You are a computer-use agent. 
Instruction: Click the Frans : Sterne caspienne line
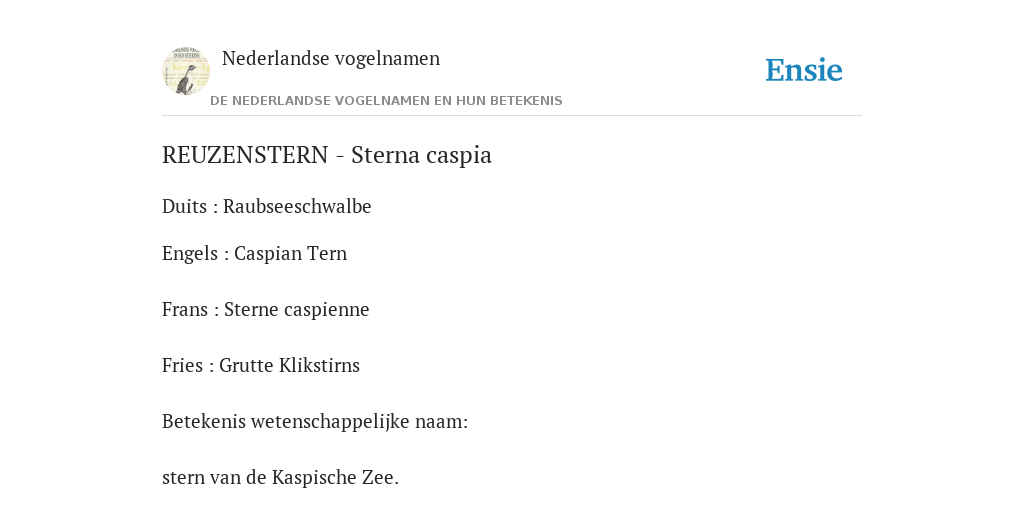coord(266,310)
